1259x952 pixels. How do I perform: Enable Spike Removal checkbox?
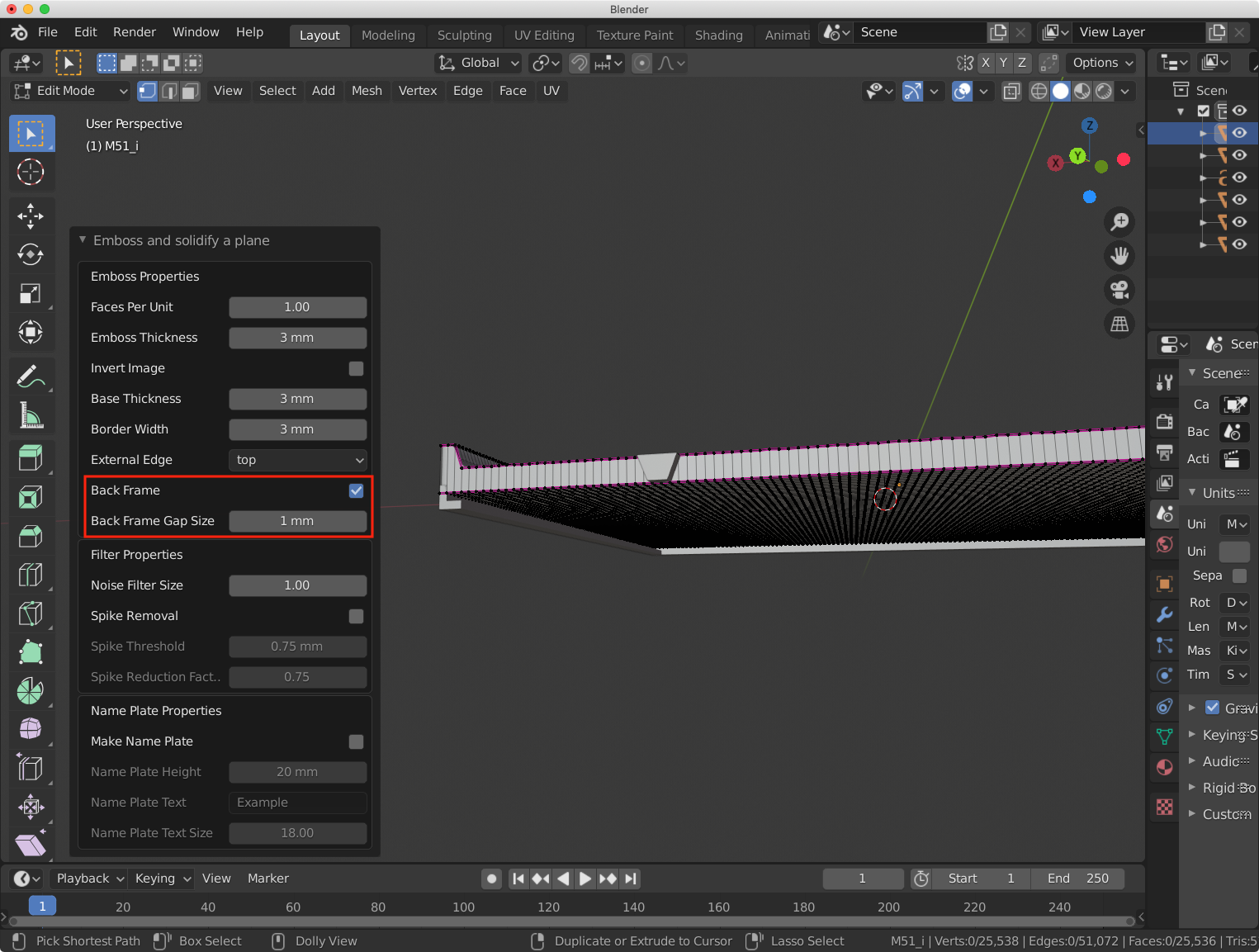point(356,616)
